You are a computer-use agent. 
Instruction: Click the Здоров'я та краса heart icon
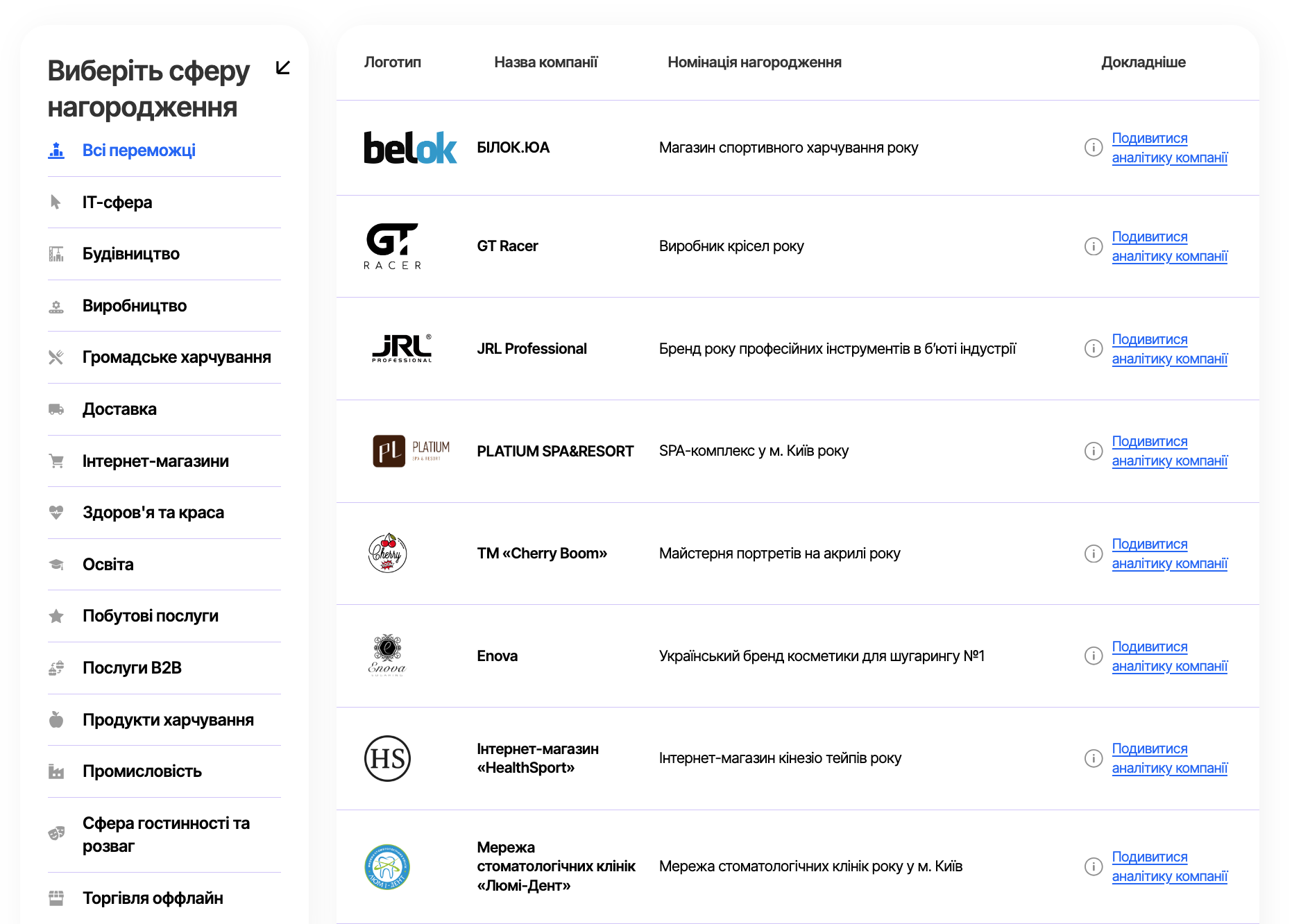click(x=56, y=513)
